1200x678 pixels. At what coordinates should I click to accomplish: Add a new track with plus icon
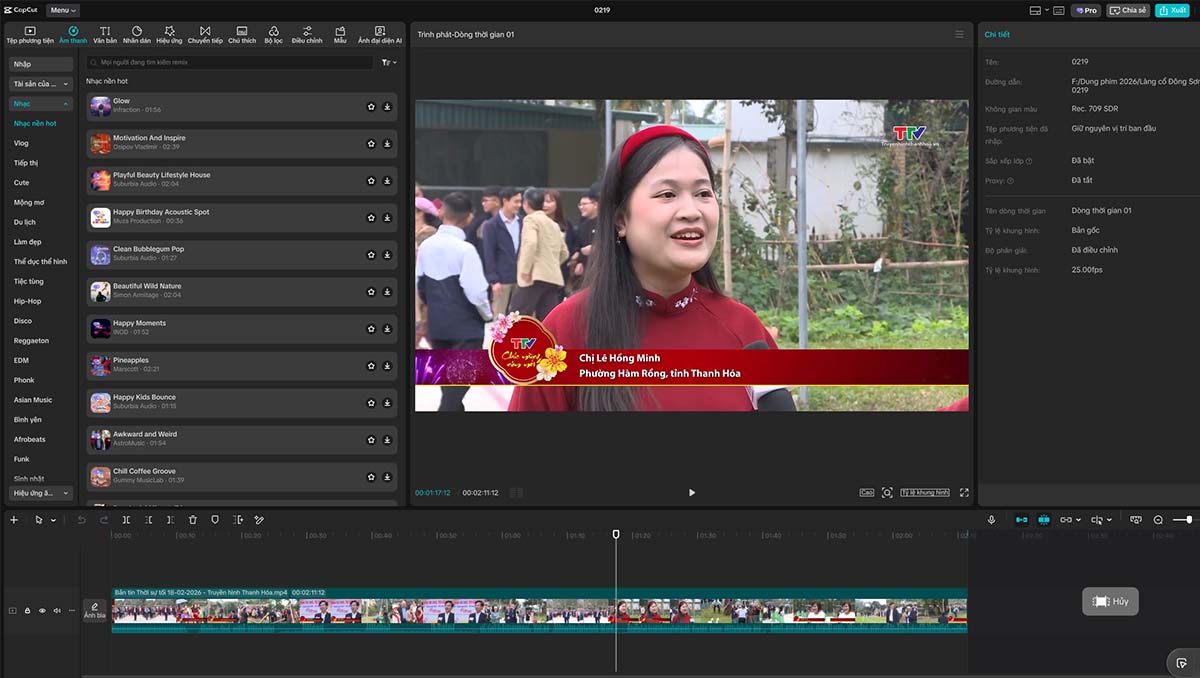pos(14,520)
